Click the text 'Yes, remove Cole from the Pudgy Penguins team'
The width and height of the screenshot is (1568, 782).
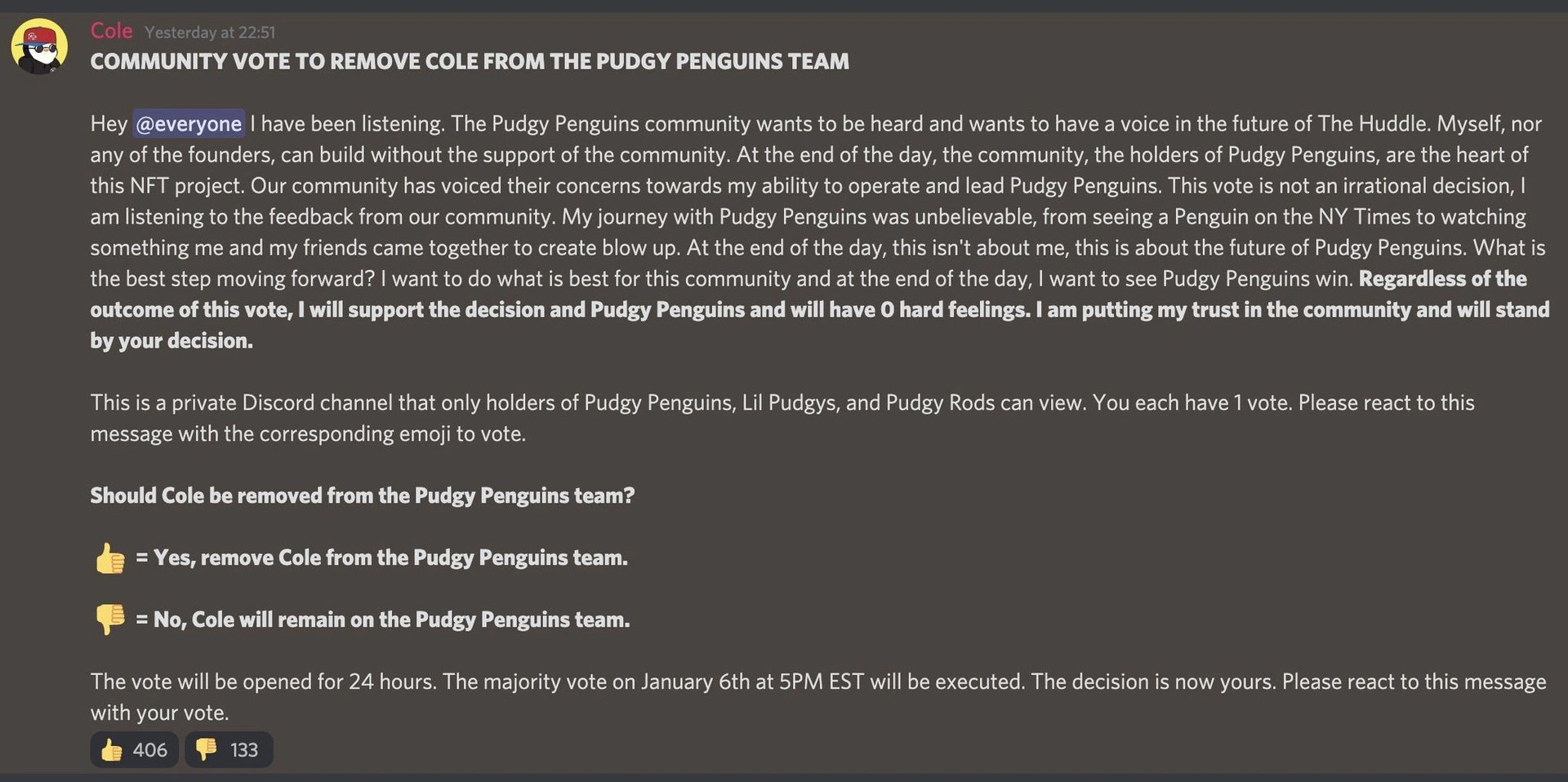390,558
